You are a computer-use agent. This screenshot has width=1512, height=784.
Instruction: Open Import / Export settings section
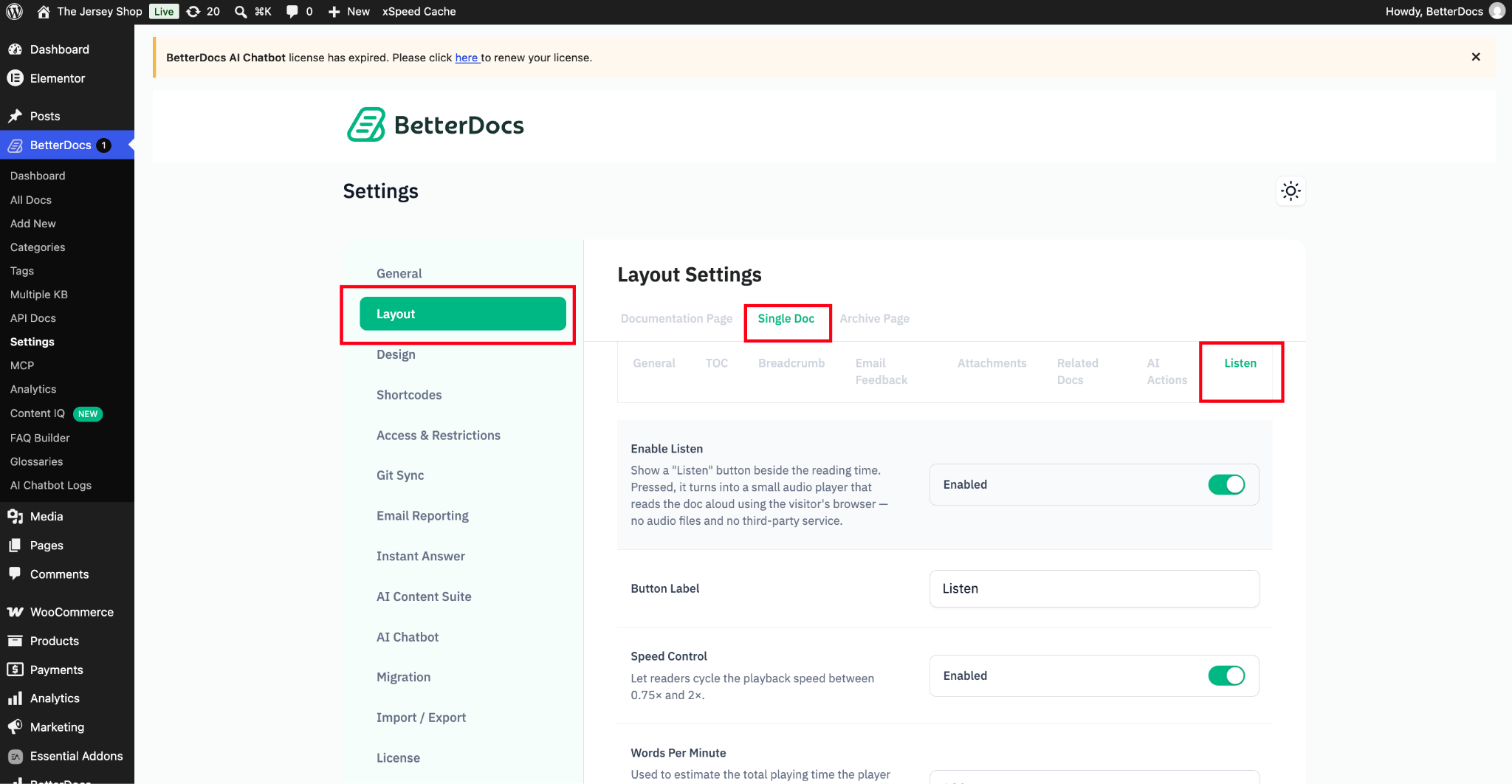point(421,718)
